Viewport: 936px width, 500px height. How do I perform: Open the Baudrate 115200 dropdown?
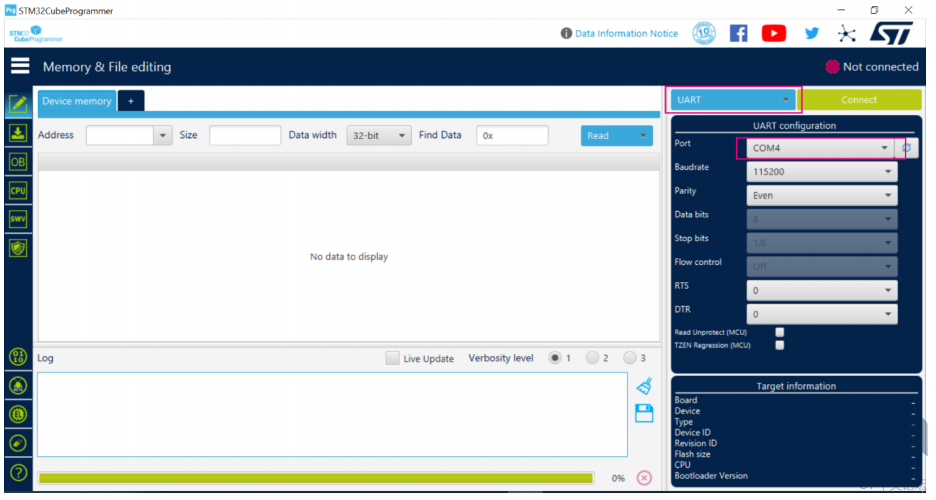click(x=821, y=172)
